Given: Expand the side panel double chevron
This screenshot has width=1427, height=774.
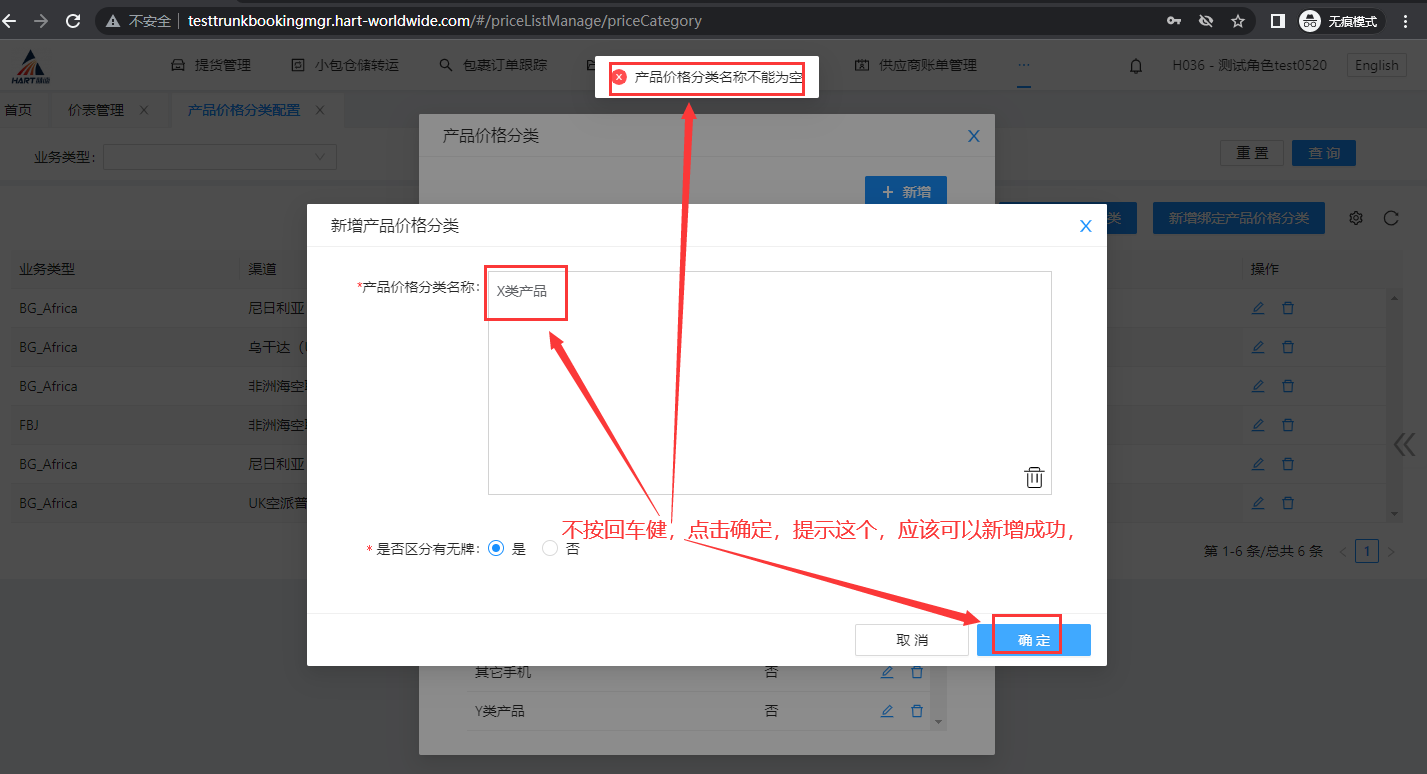Looking at the screenshot, I should 1404,445.
